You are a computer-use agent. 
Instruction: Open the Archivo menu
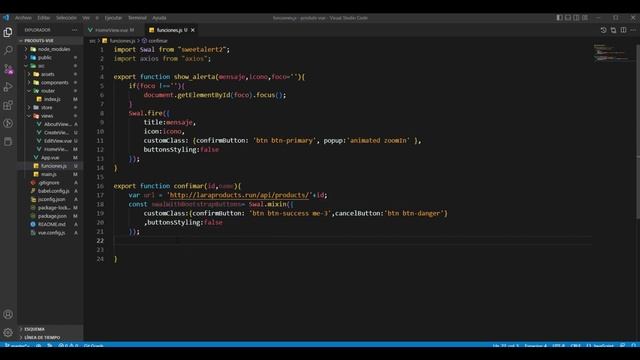point(23,18)
